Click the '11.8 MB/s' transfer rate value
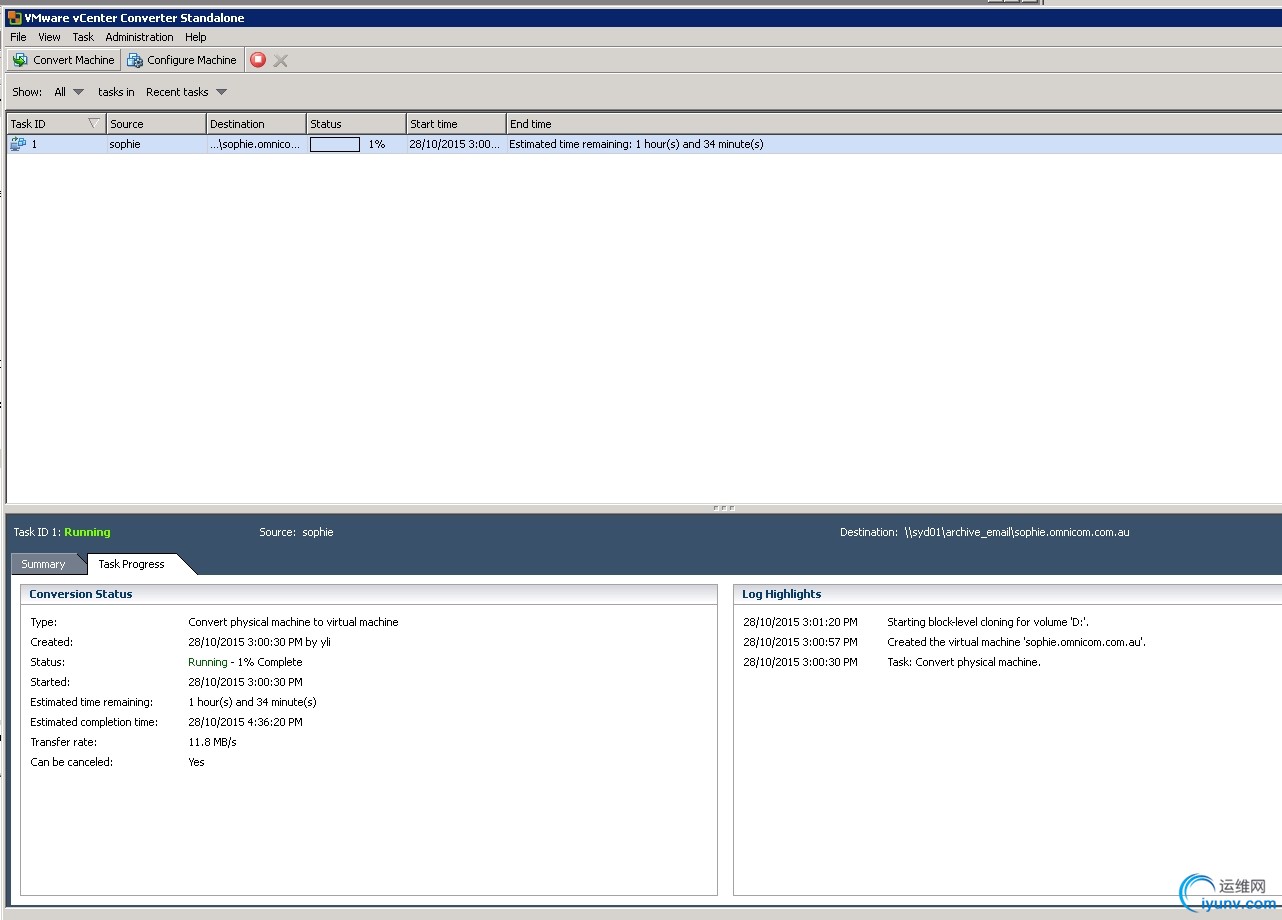The width and height of the screenshot is (1282, 920). tap(212, 742)
